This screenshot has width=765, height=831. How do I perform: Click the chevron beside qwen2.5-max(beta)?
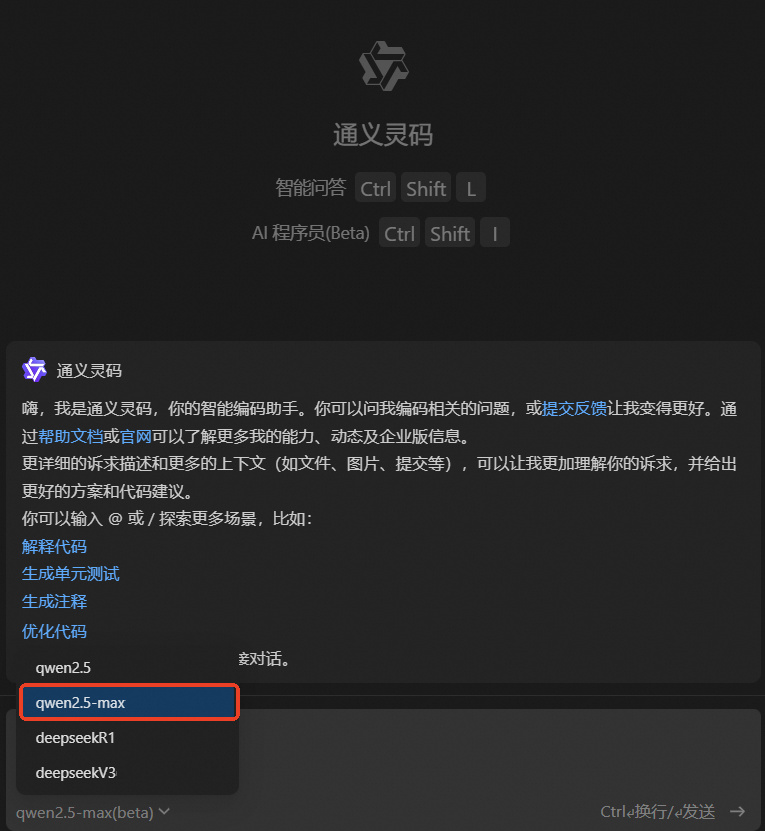click(164, 811)
